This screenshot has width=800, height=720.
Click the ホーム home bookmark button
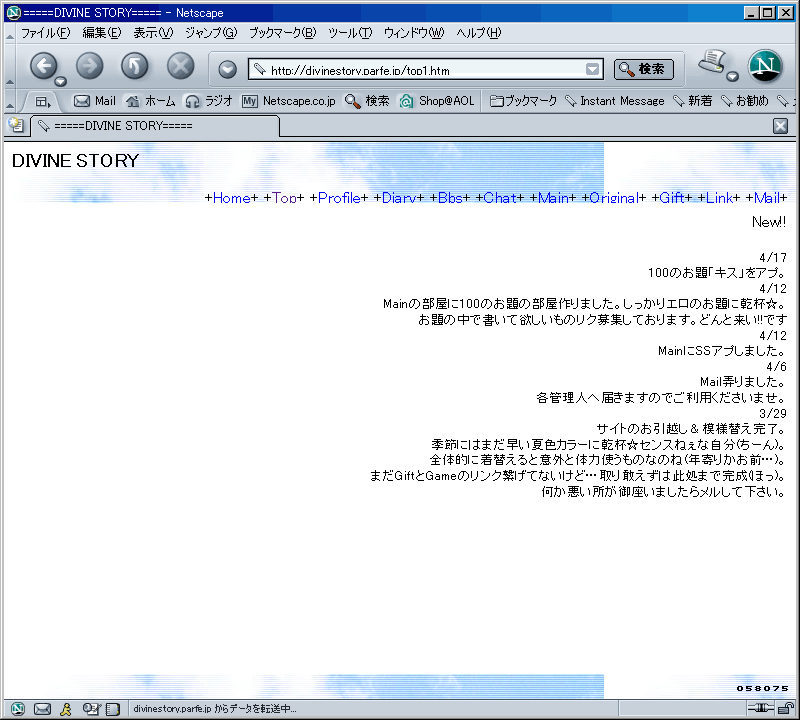[x=151, y=101]
